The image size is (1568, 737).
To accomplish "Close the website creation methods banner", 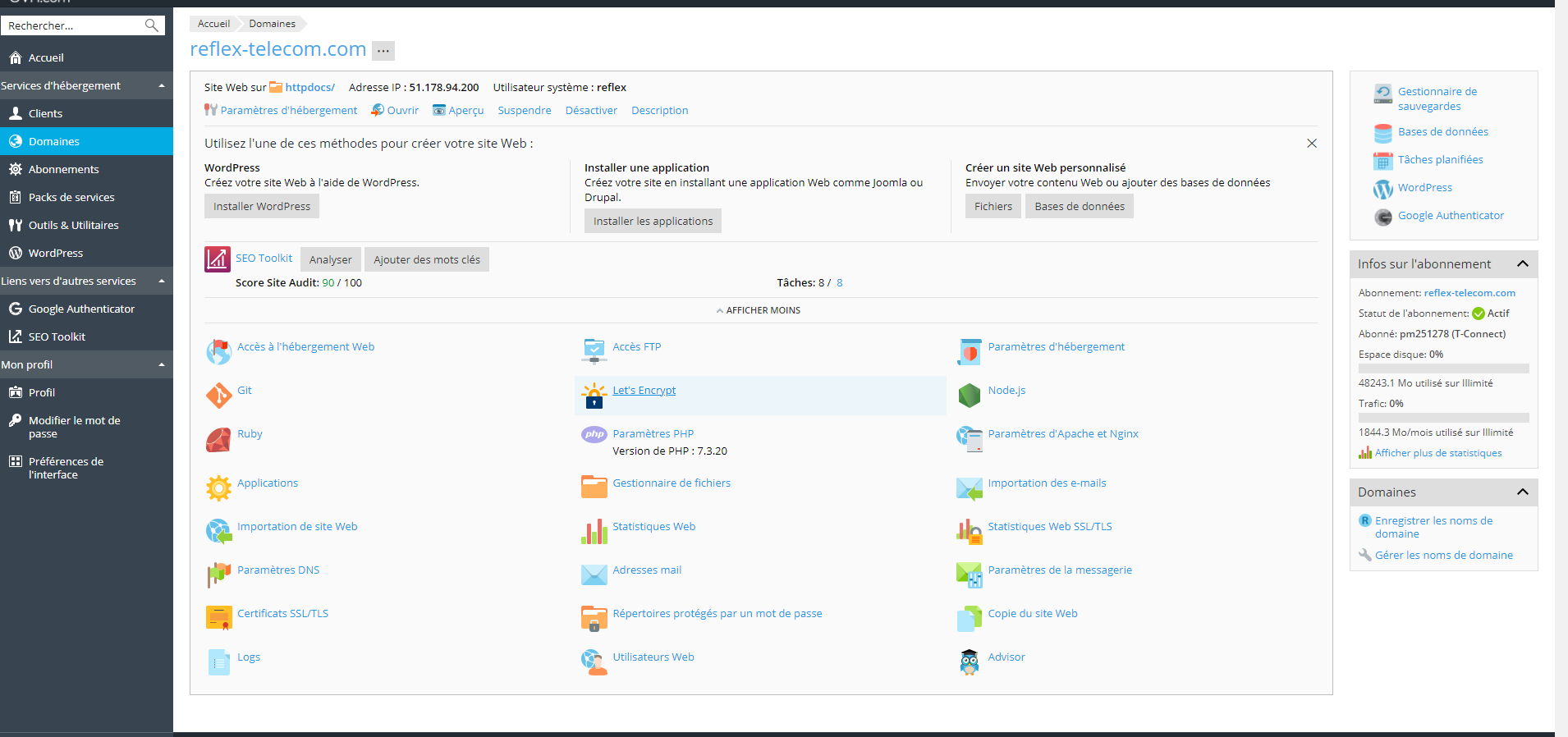I will pos(1312,143).
